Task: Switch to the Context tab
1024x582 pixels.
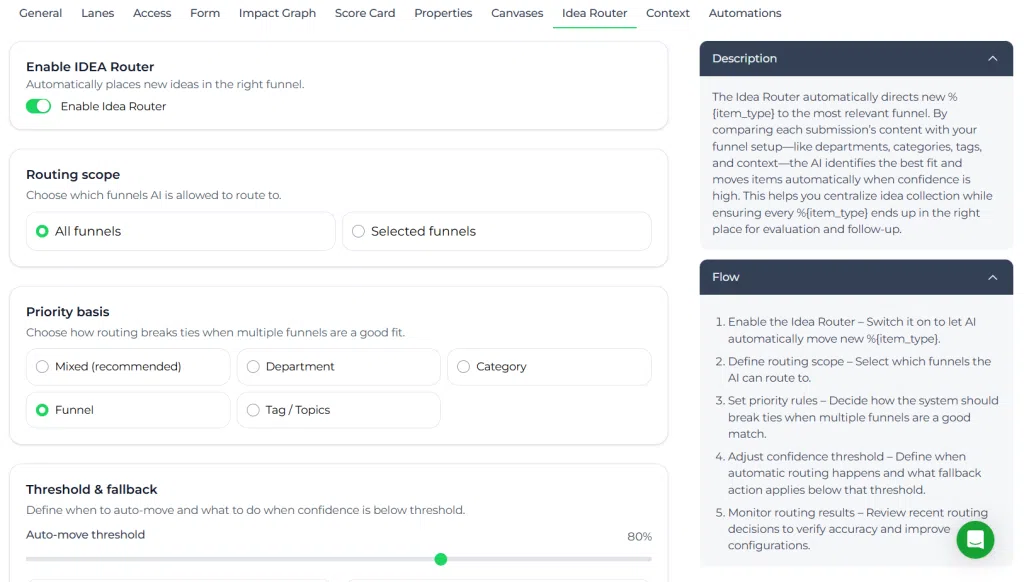Action: pos(668,13)
